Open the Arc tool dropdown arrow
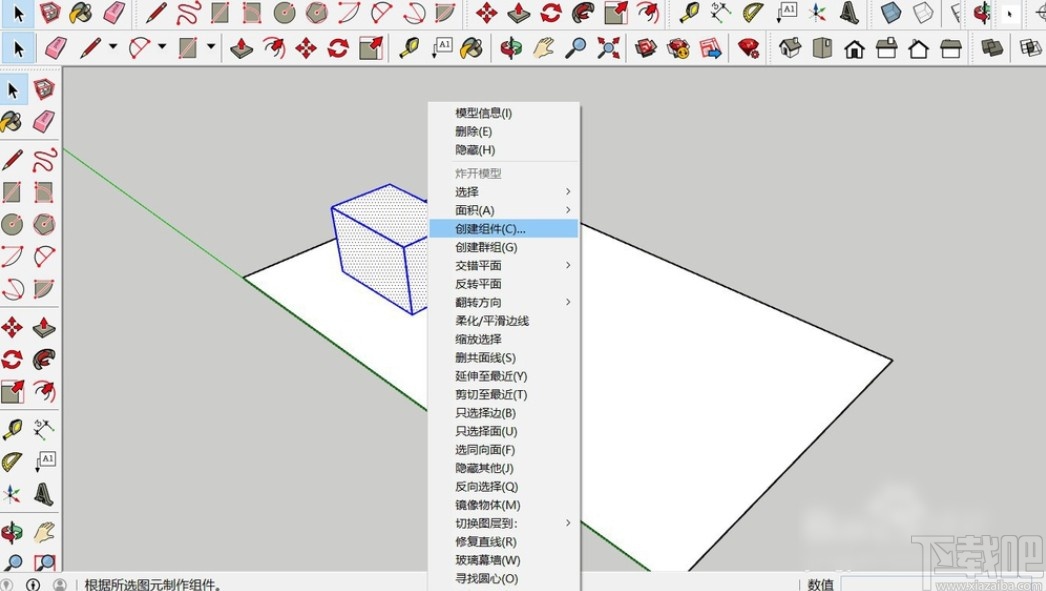The height and width of the screenshot is (591, 1046). pos(160,46)
